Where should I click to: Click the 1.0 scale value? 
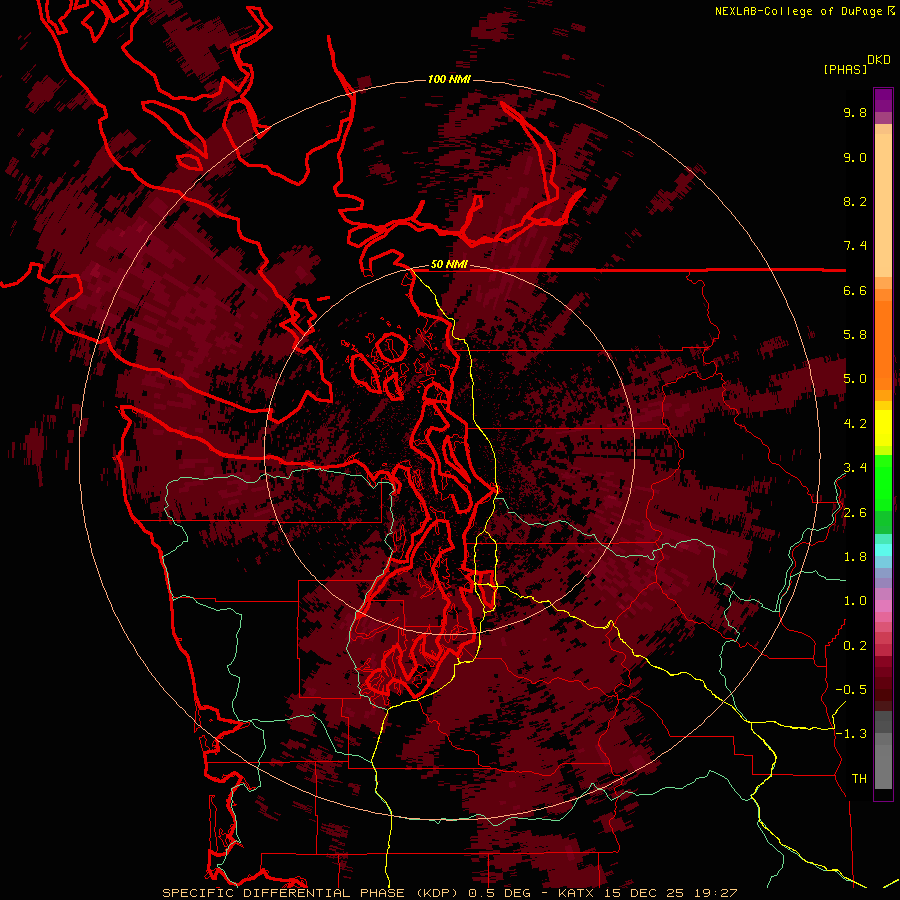(x=855, y=601)
